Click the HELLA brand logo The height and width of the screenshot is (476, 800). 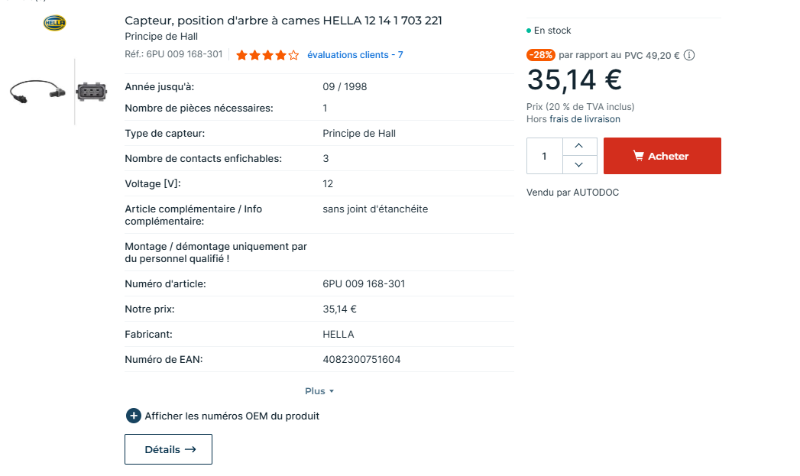tap(55, 23)
